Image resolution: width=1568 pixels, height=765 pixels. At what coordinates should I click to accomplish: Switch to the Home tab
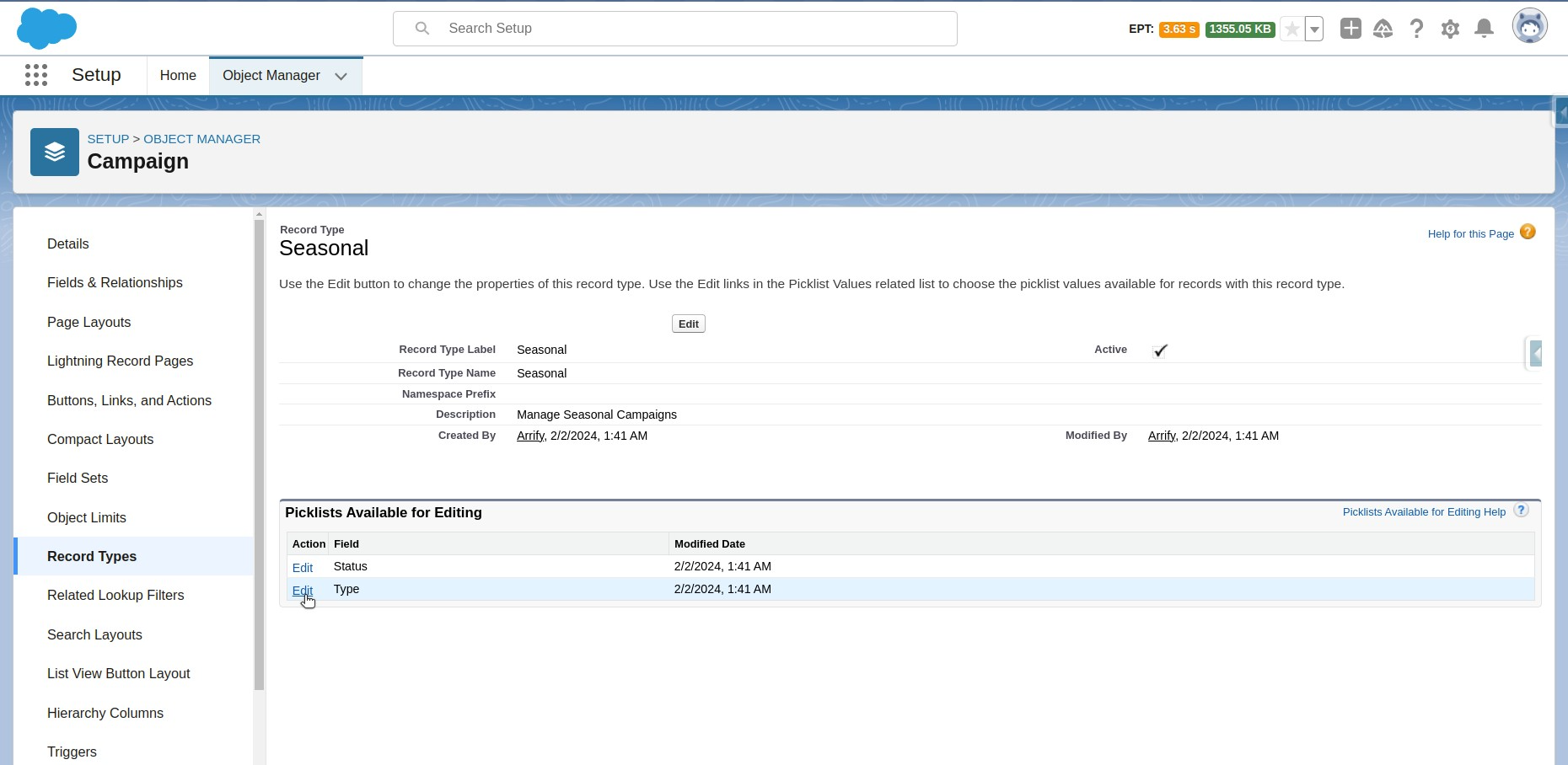(x=178, y=76)
